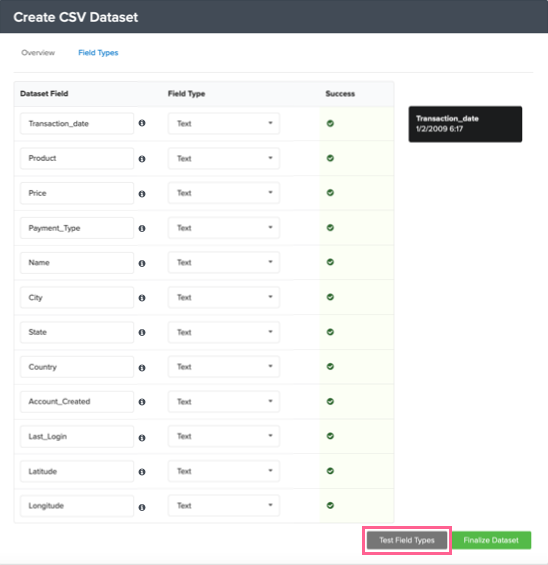Click info icon next to Product field
Screen dimensions: 548x565
click(x=142, y=159)
